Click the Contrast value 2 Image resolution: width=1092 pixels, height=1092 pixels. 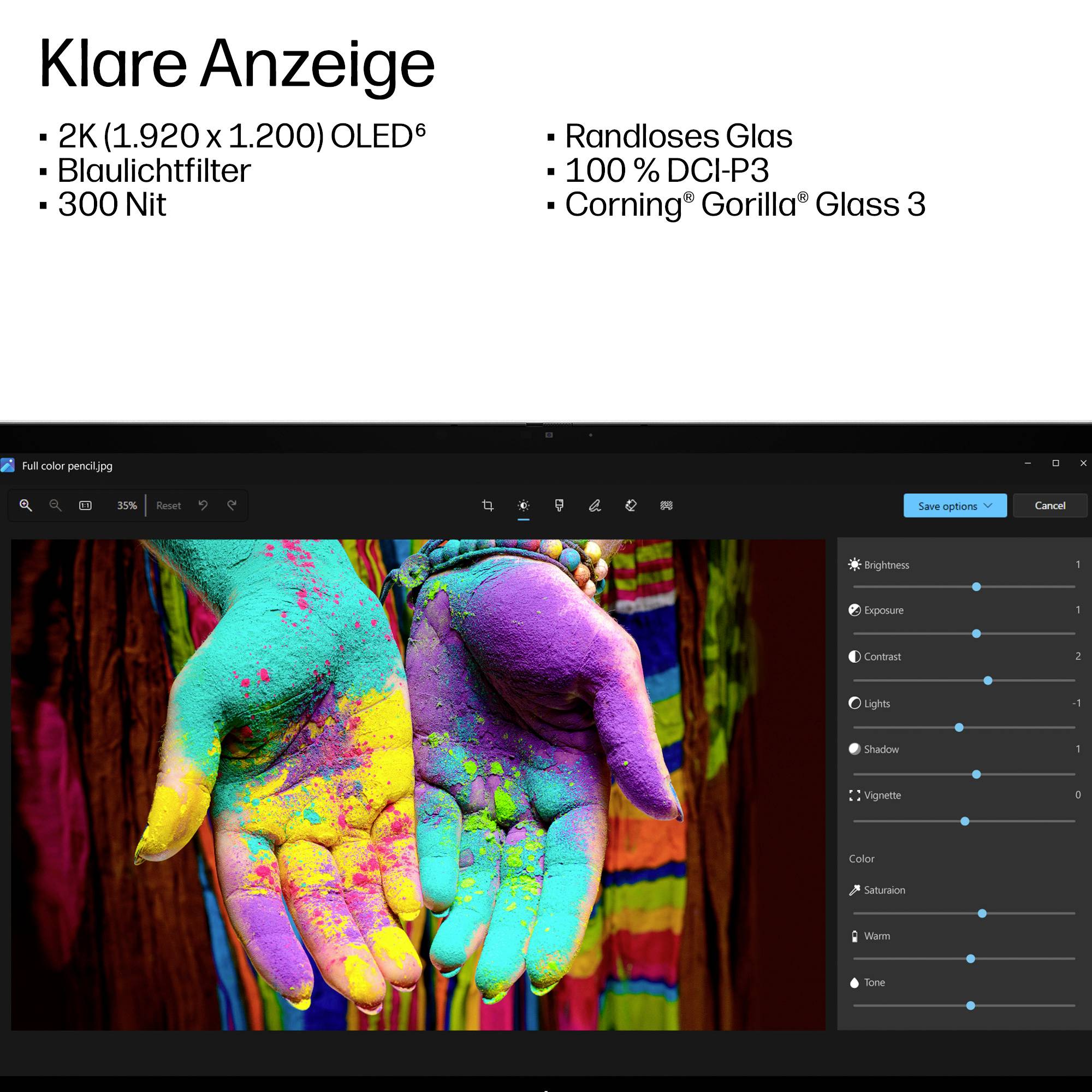[1078, 656]
